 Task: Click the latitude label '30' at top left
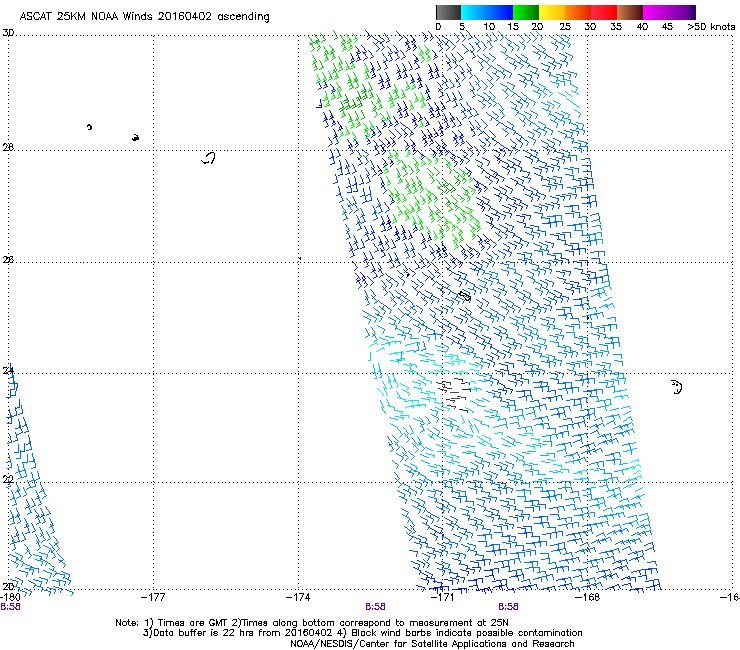click(x=8, y=33)
